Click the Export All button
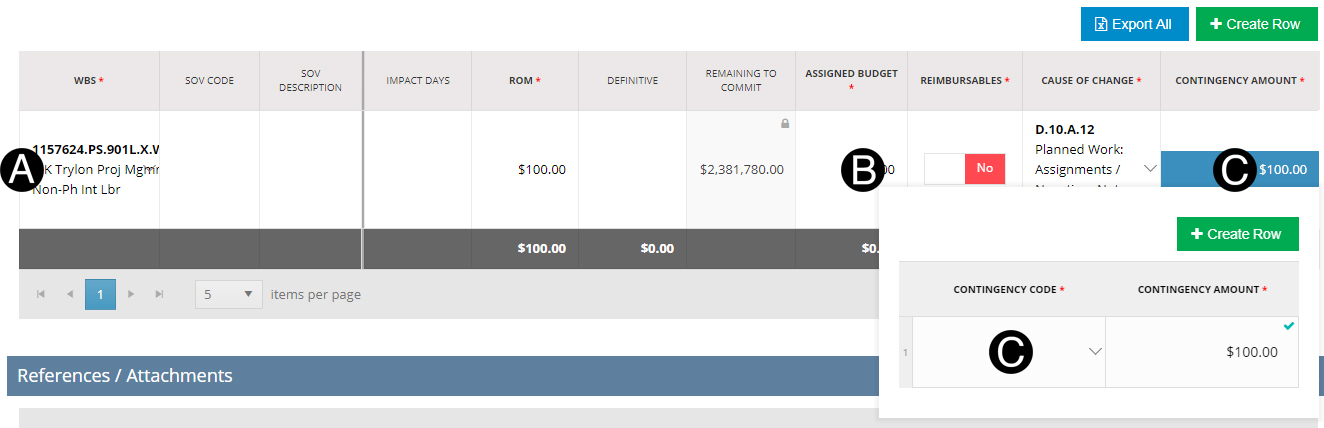This screenshot has width=1324, height=428. click(x=1133, y=25)
